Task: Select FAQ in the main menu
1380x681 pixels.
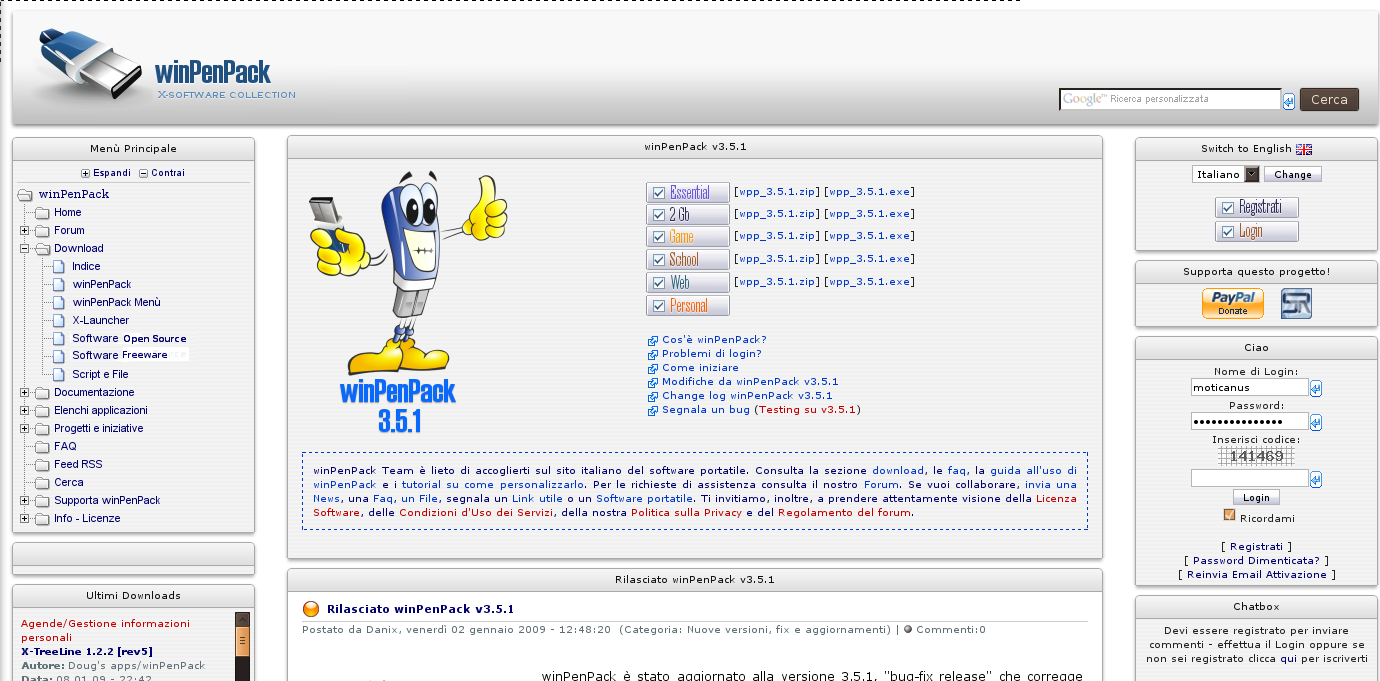Action: [x=65, y=447]
